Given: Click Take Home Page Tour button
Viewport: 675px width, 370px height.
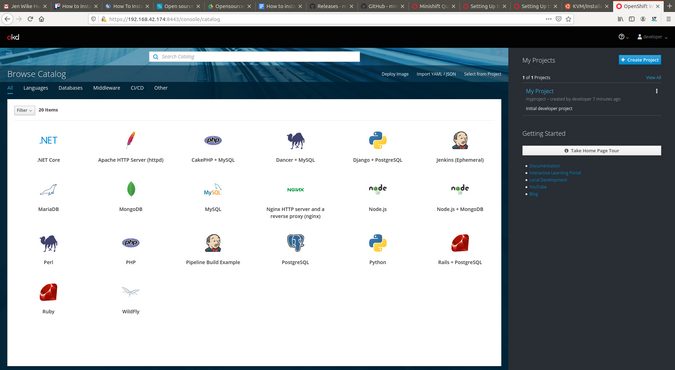Looking at the screenshot, I should [x=591, y=150].
